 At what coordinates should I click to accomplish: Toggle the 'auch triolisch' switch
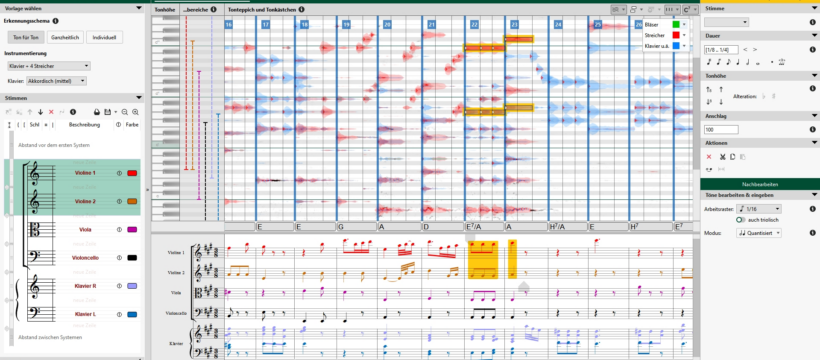741,220
